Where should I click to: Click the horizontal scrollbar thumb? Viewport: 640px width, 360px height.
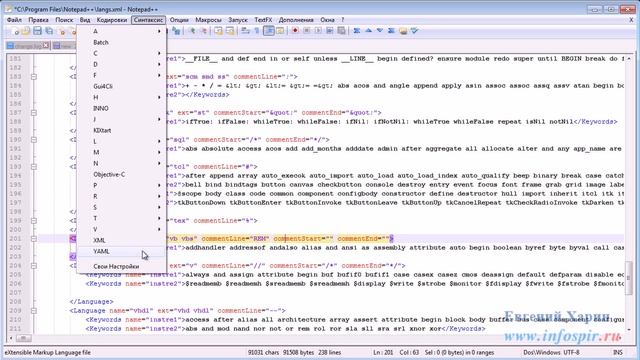23,338
